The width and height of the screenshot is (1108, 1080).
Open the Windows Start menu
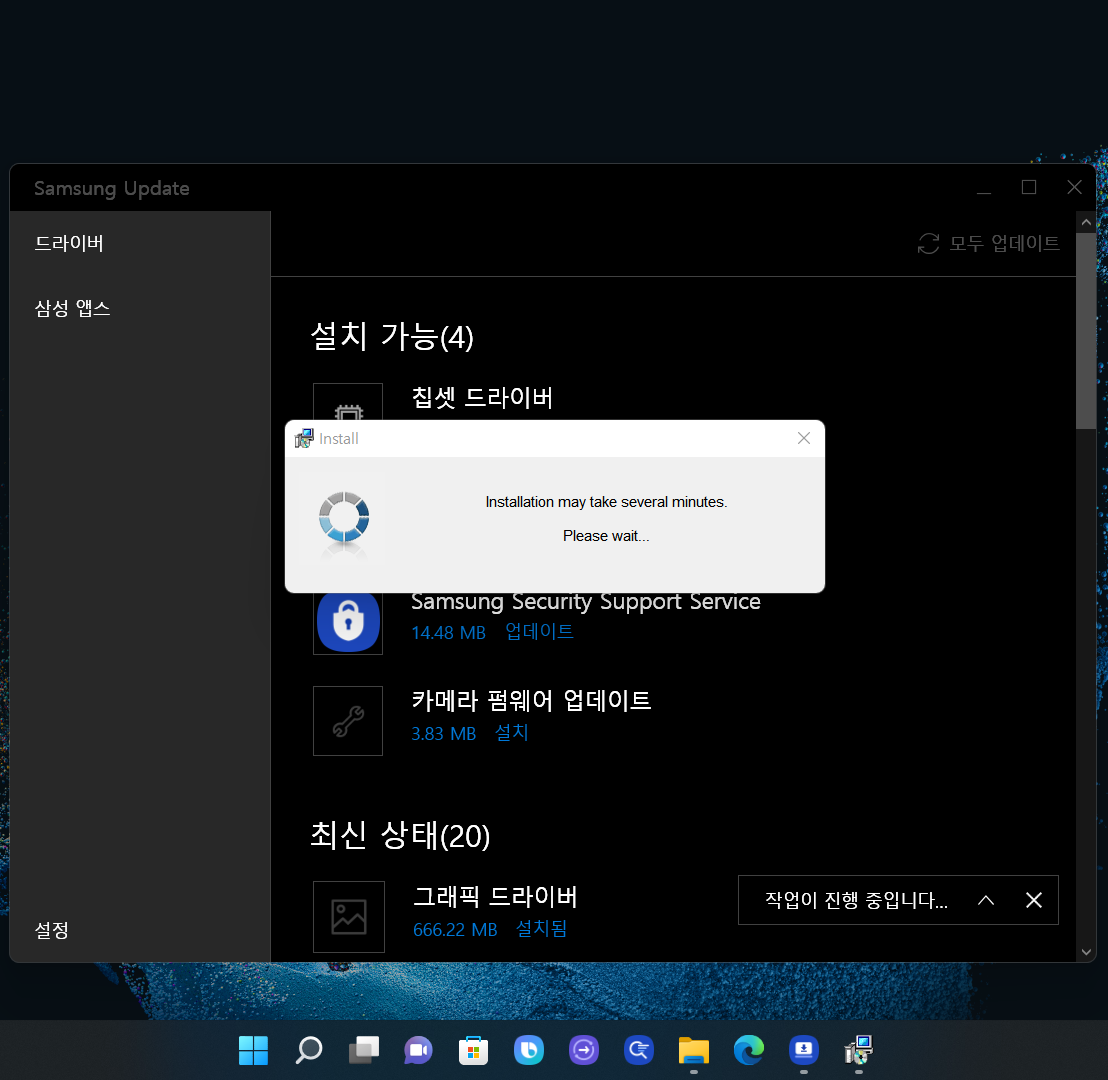(254, 1050)
